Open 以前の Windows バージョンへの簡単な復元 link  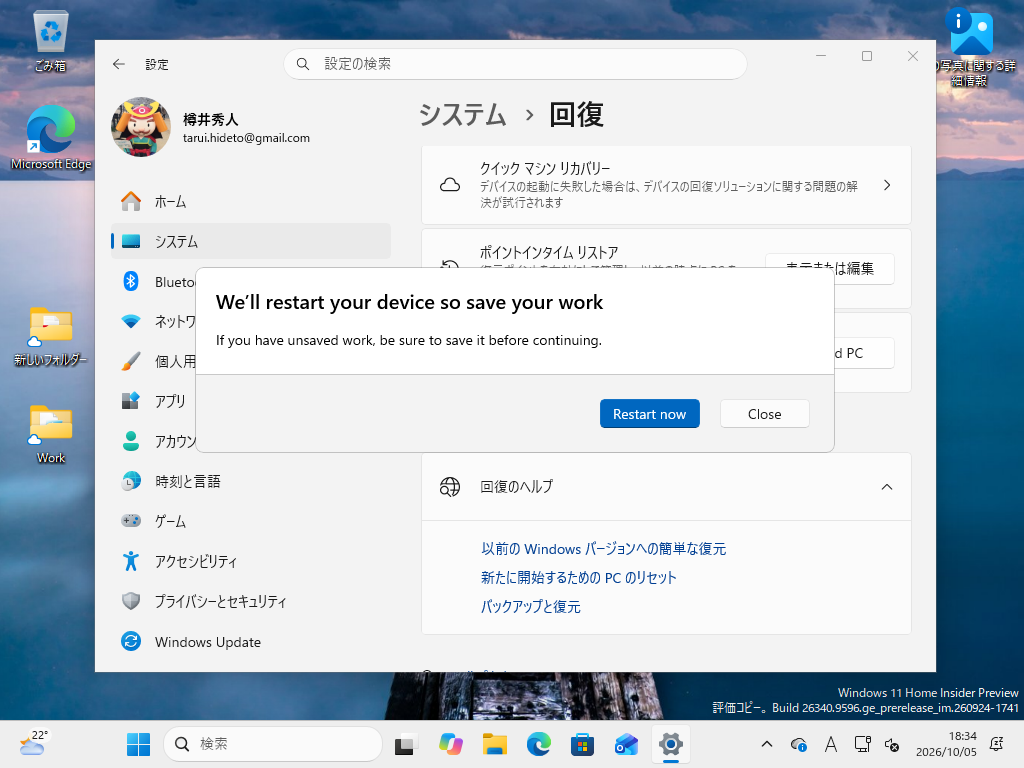pos(603,549)
